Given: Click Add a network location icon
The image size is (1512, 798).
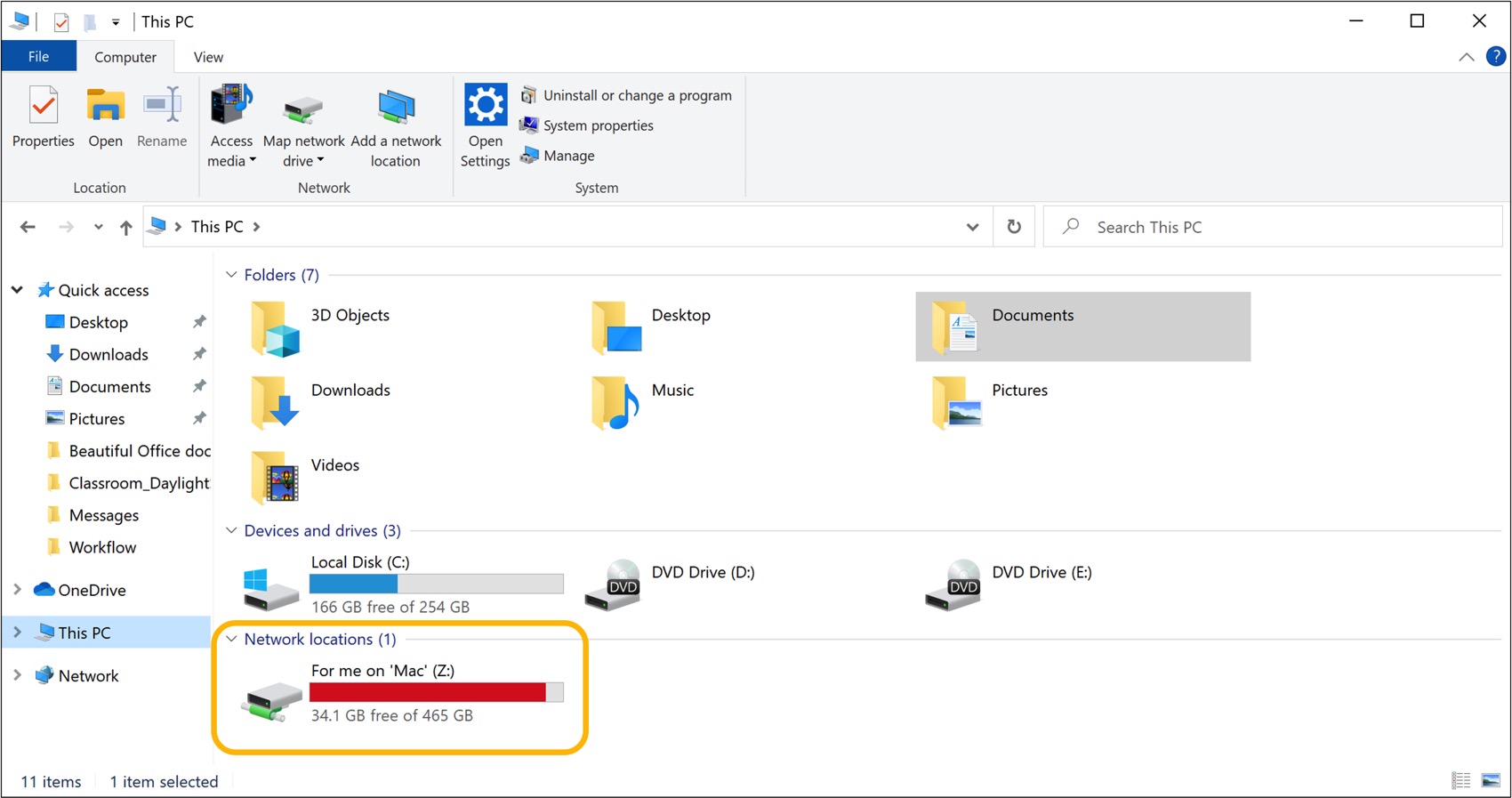Looking at the screenshot, I should point(396,108).
